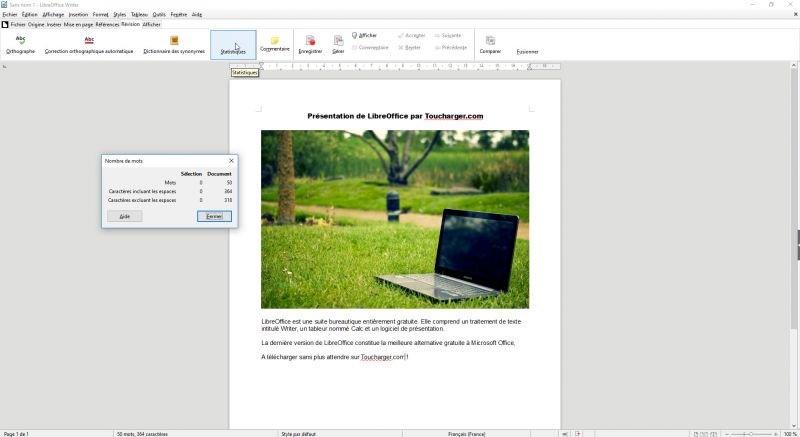Click Fermer in Nombre de mots dialog
800x437 pixels.
point(214,216)
